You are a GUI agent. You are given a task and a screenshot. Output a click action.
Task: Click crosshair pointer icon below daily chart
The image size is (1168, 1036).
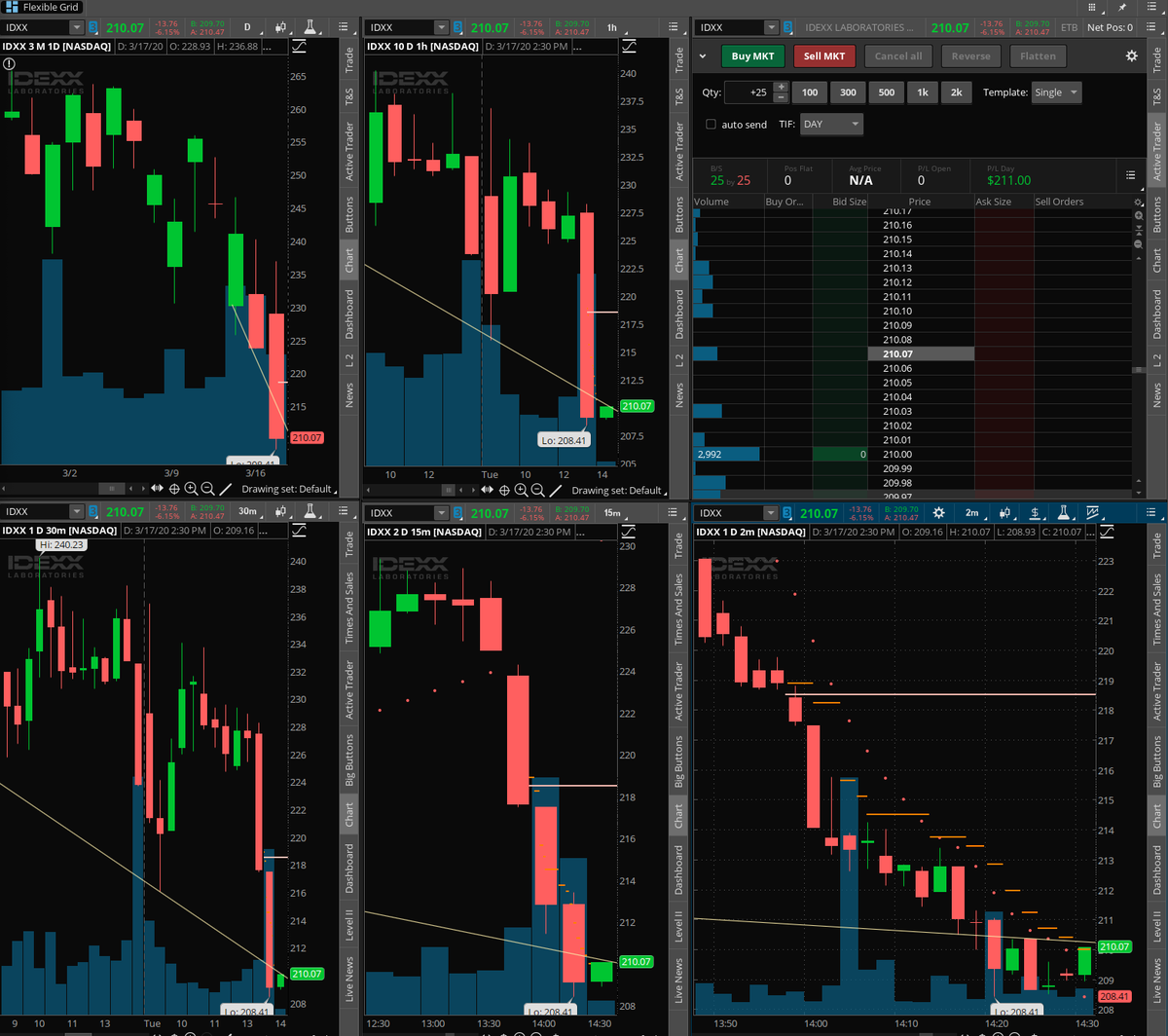pos(174,489)
